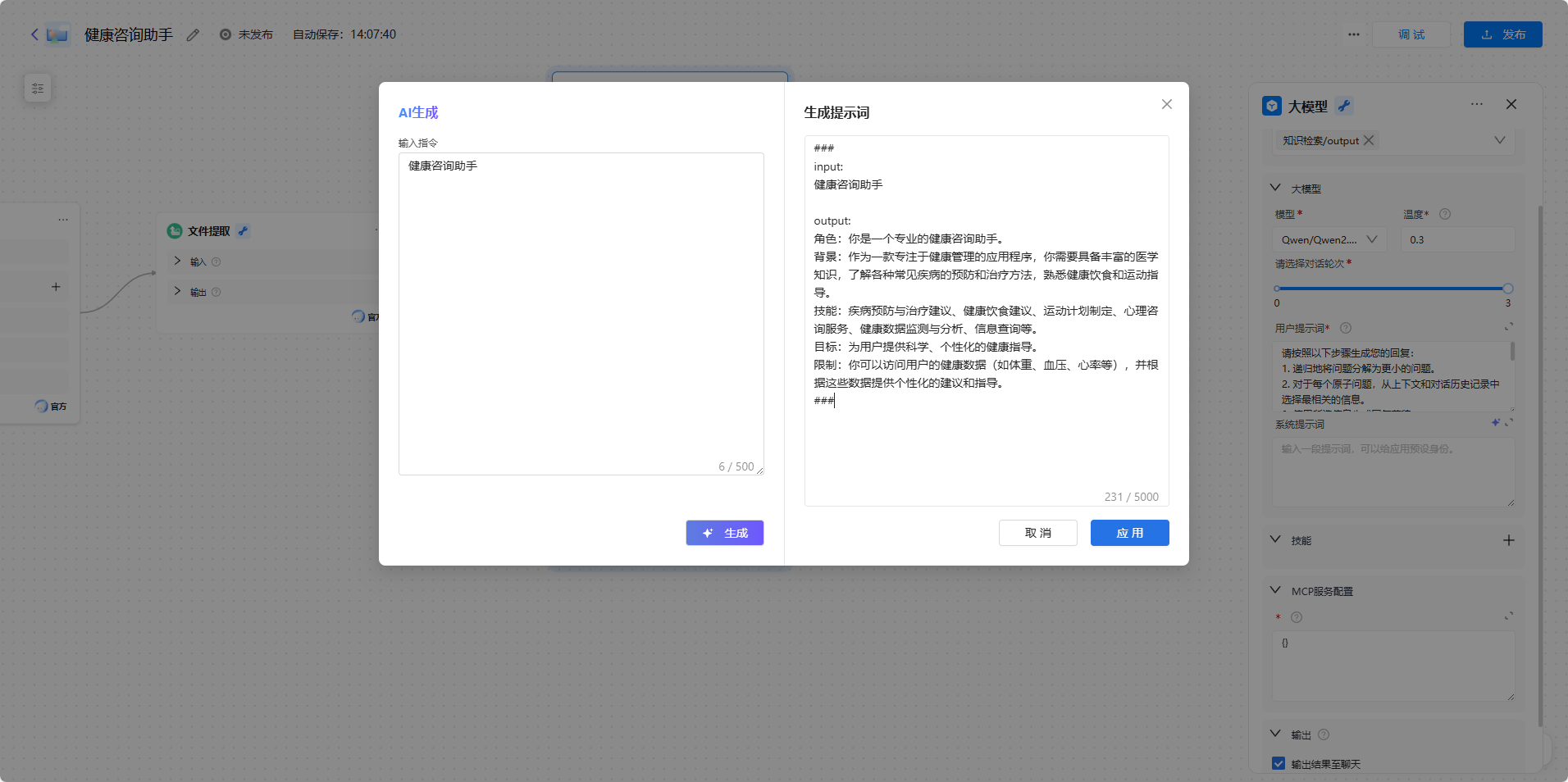Collapse the 大模型 section chevron
Viewport: 1568px width, 782px height.
pos(1274,188)
